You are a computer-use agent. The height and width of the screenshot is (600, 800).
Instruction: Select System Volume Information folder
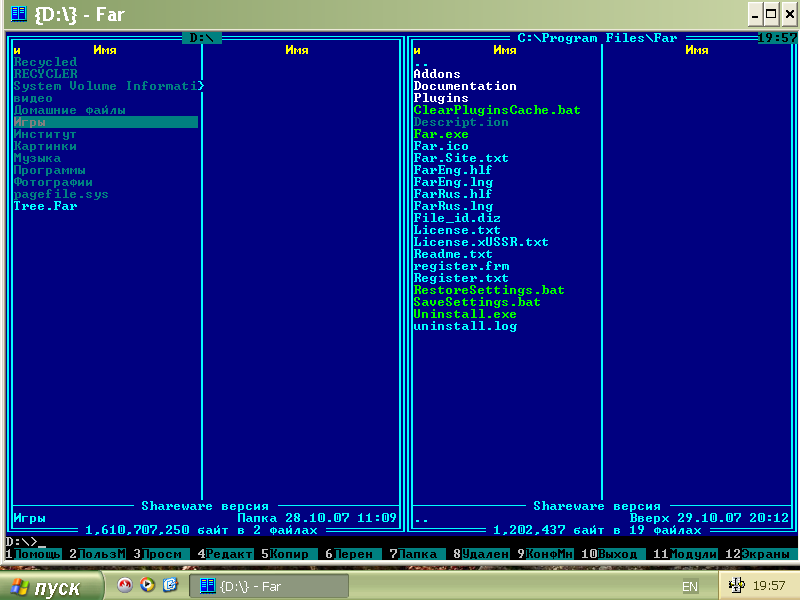109,86
